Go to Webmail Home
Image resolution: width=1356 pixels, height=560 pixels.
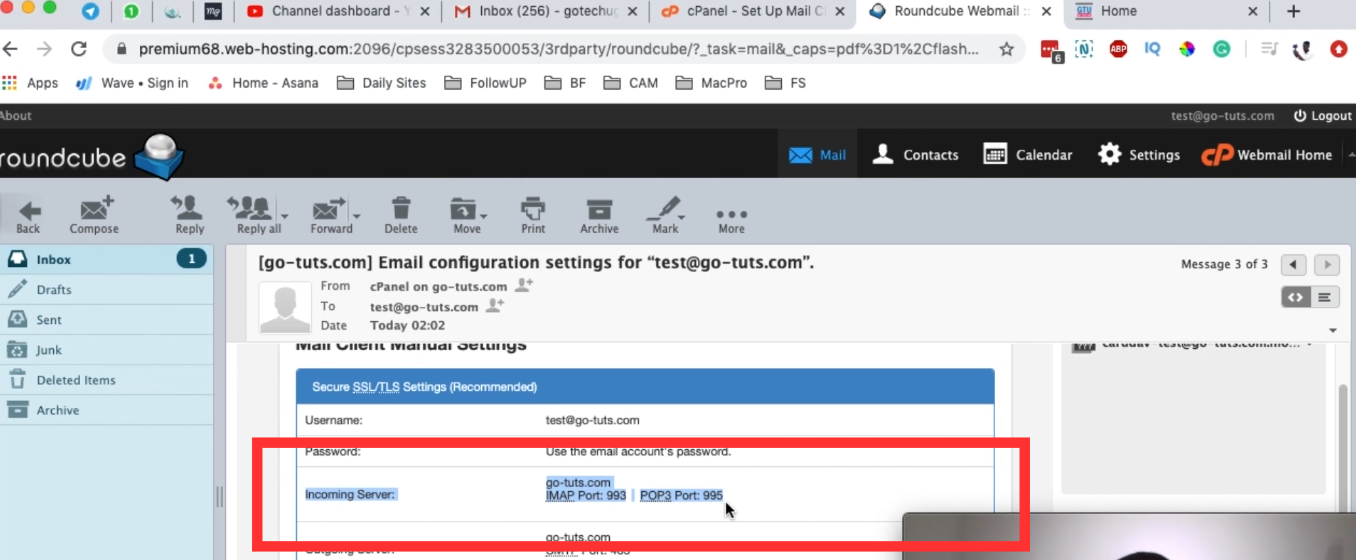(x=1267, y=155)
